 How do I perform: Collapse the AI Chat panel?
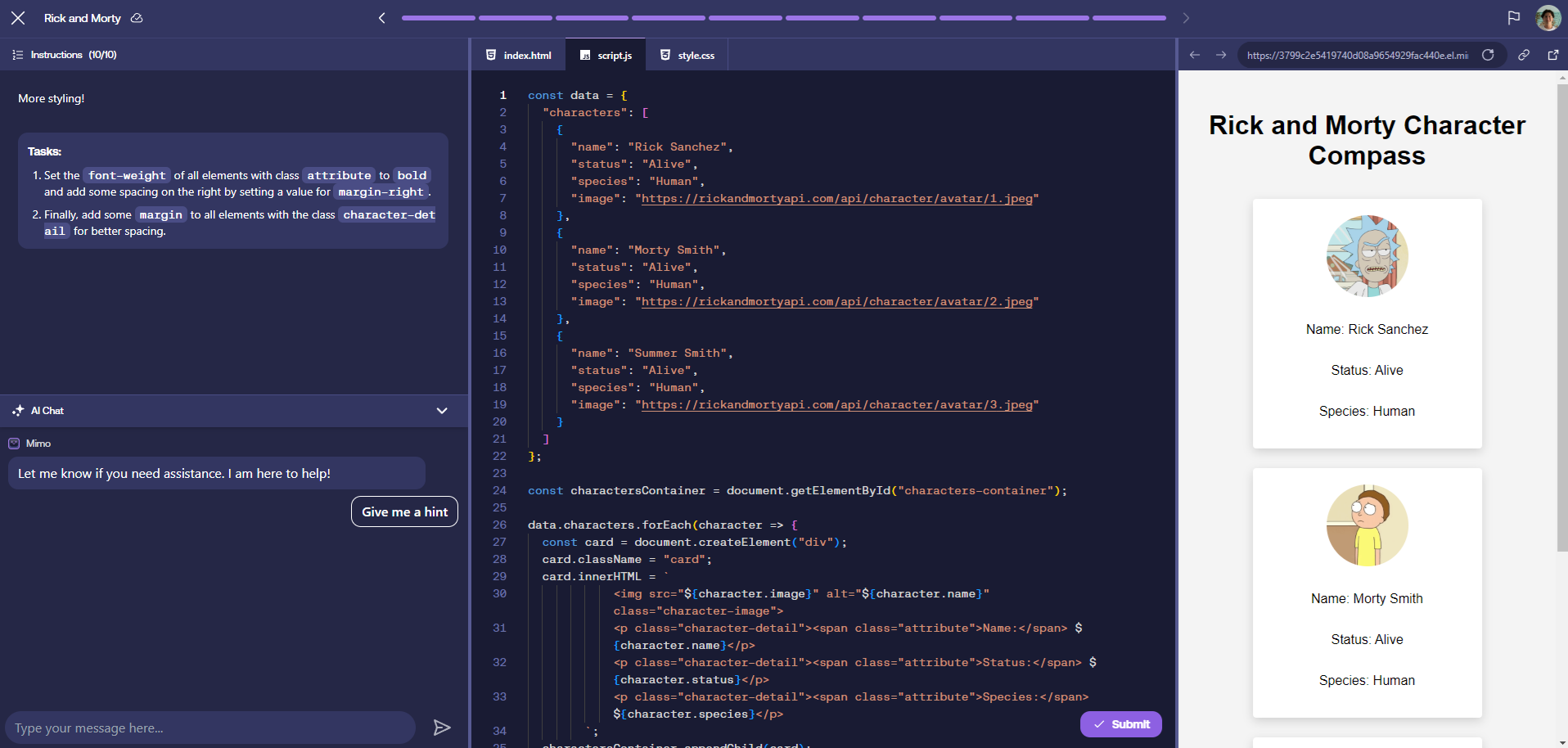click(442, 411)
